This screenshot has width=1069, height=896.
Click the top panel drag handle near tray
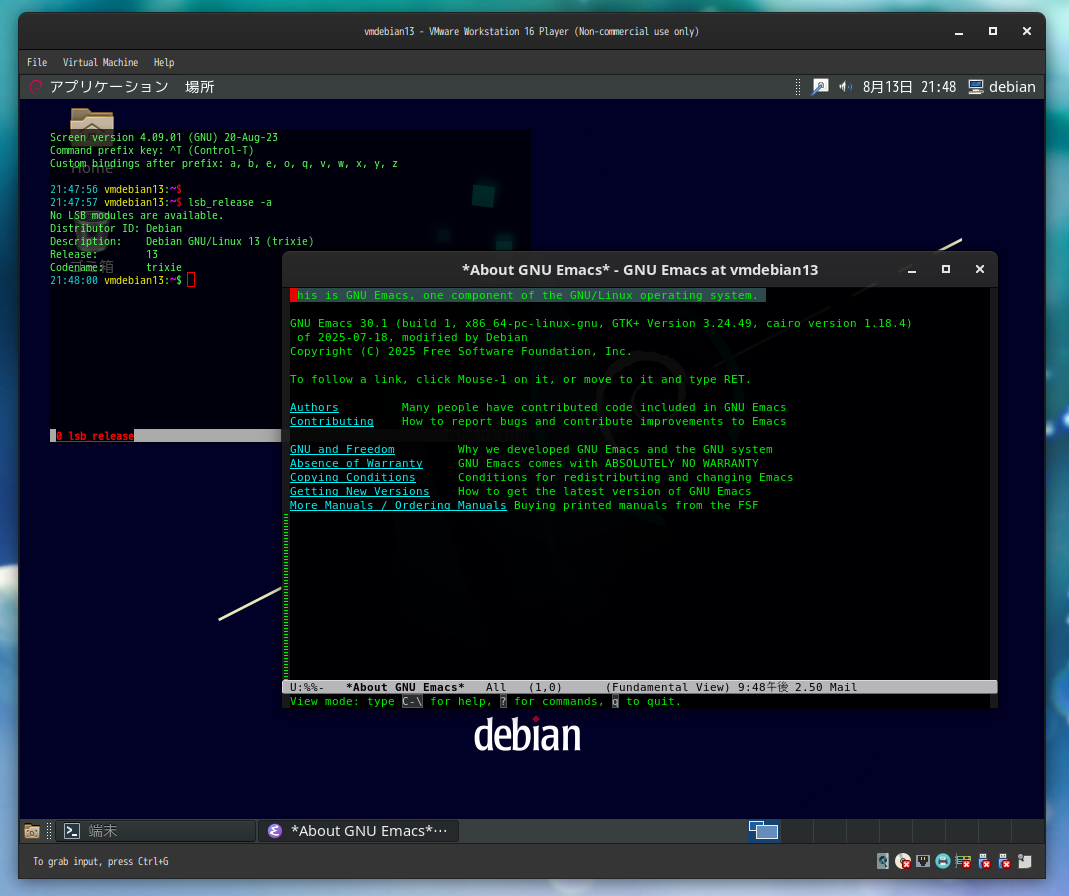coord(798,87)
